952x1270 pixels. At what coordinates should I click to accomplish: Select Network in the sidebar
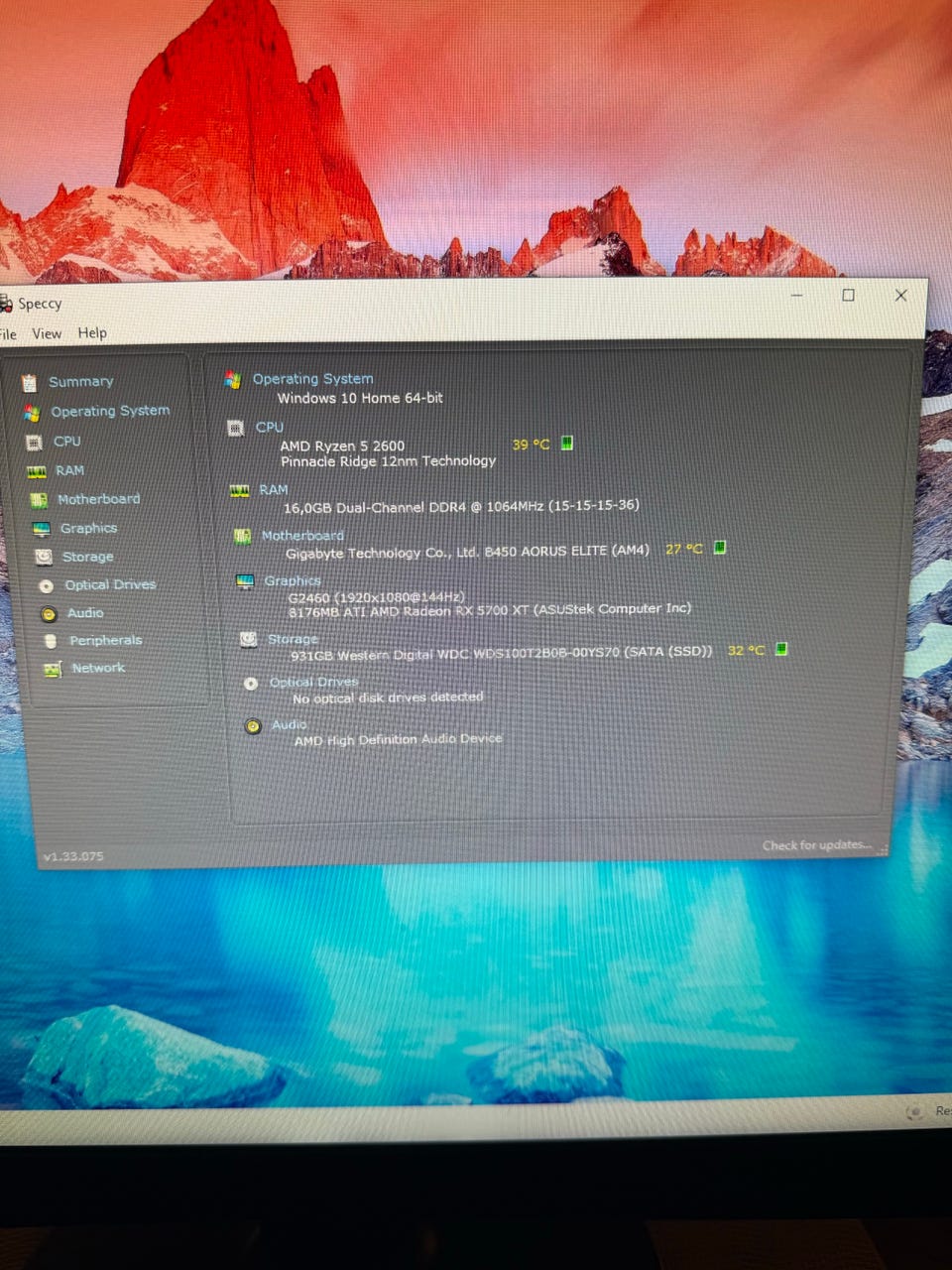pyautogui.click(x=98, y=668)
